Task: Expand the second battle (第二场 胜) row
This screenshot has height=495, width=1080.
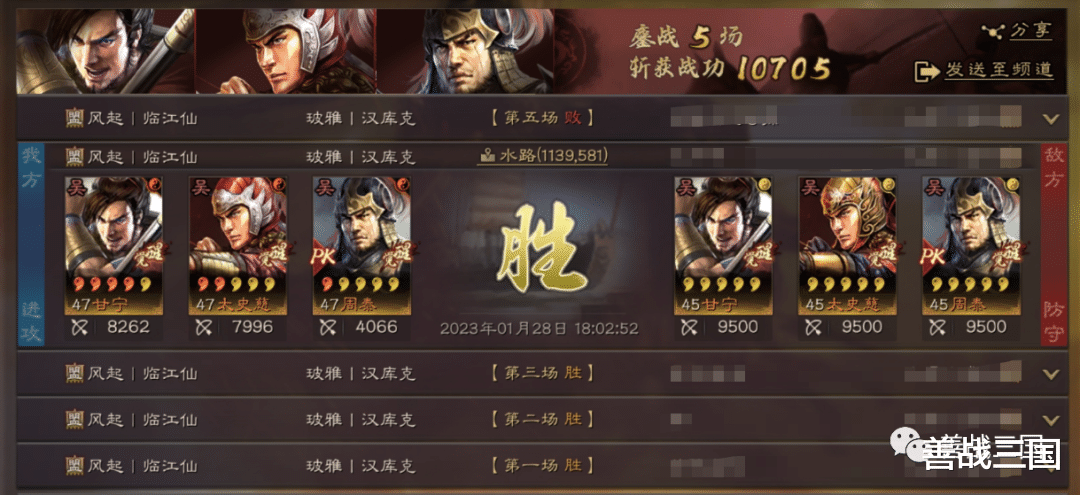Action: pos(1050,419)
